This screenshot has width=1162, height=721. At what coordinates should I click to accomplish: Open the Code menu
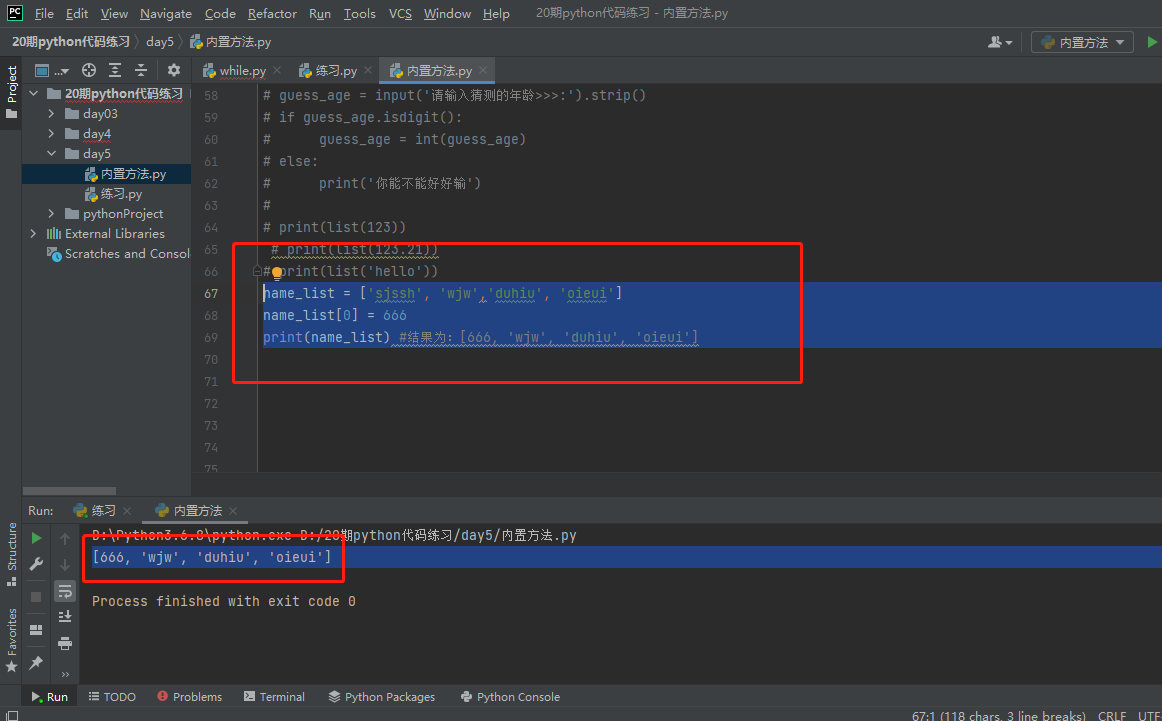click(220, 13)
